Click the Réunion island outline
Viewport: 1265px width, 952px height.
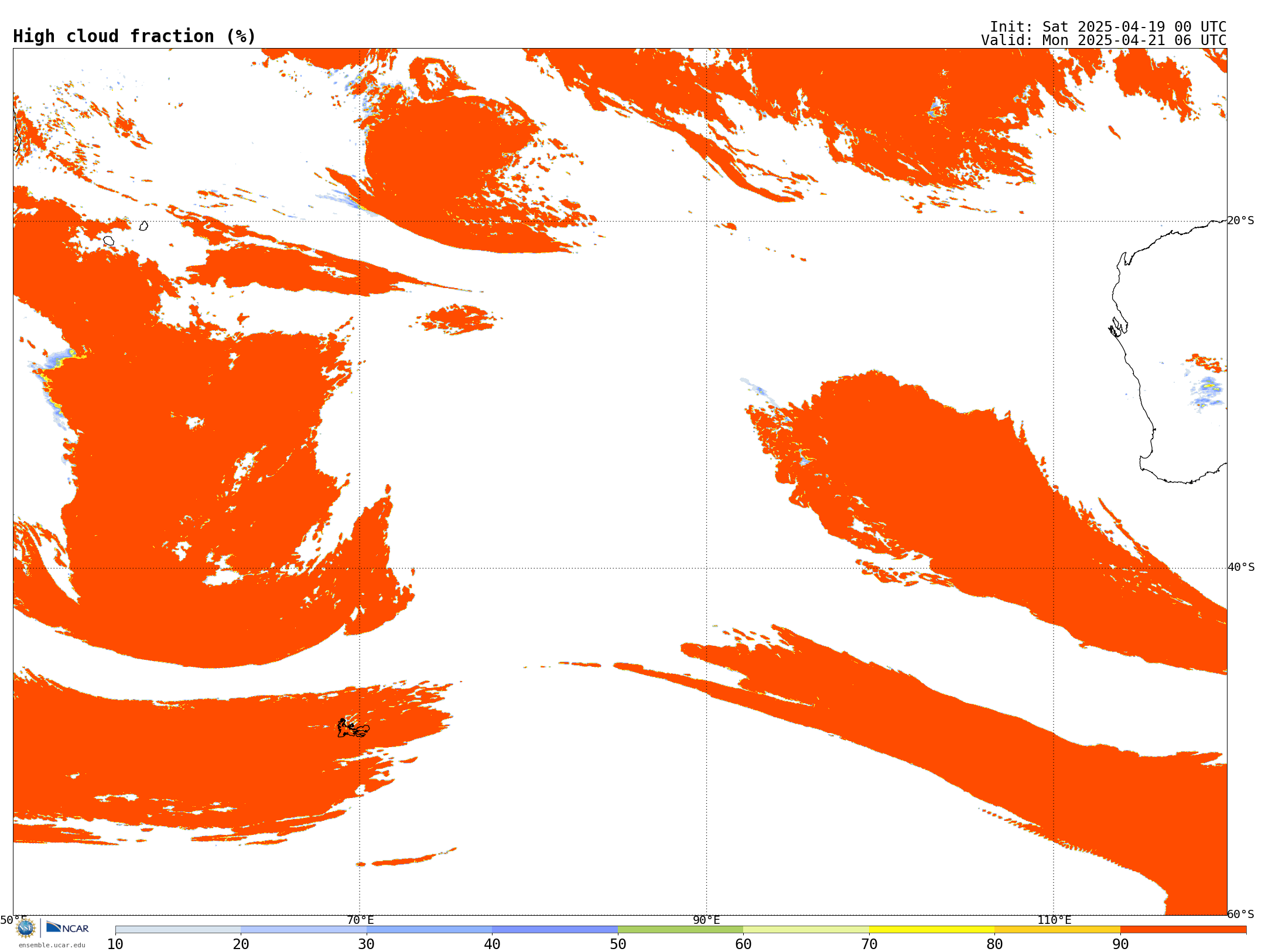tap(108, 241)
